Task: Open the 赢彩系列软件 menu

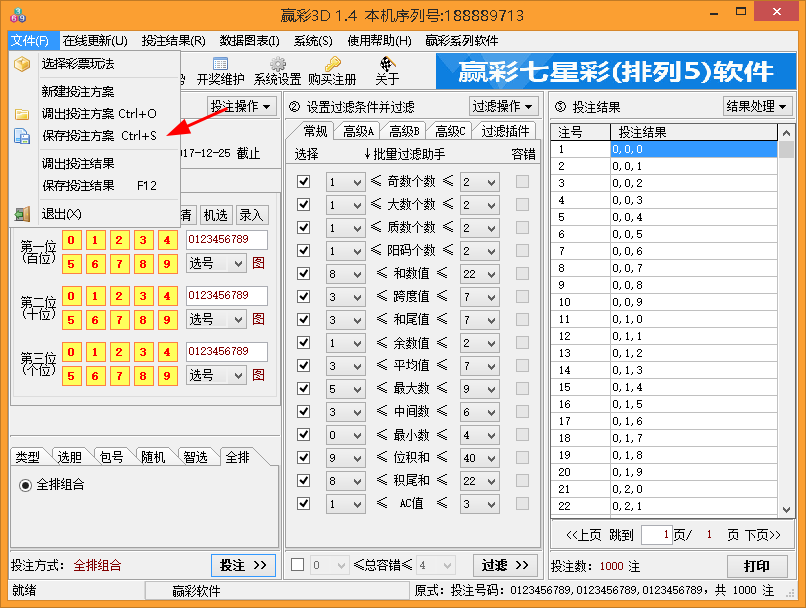Action: click(462, 41)
